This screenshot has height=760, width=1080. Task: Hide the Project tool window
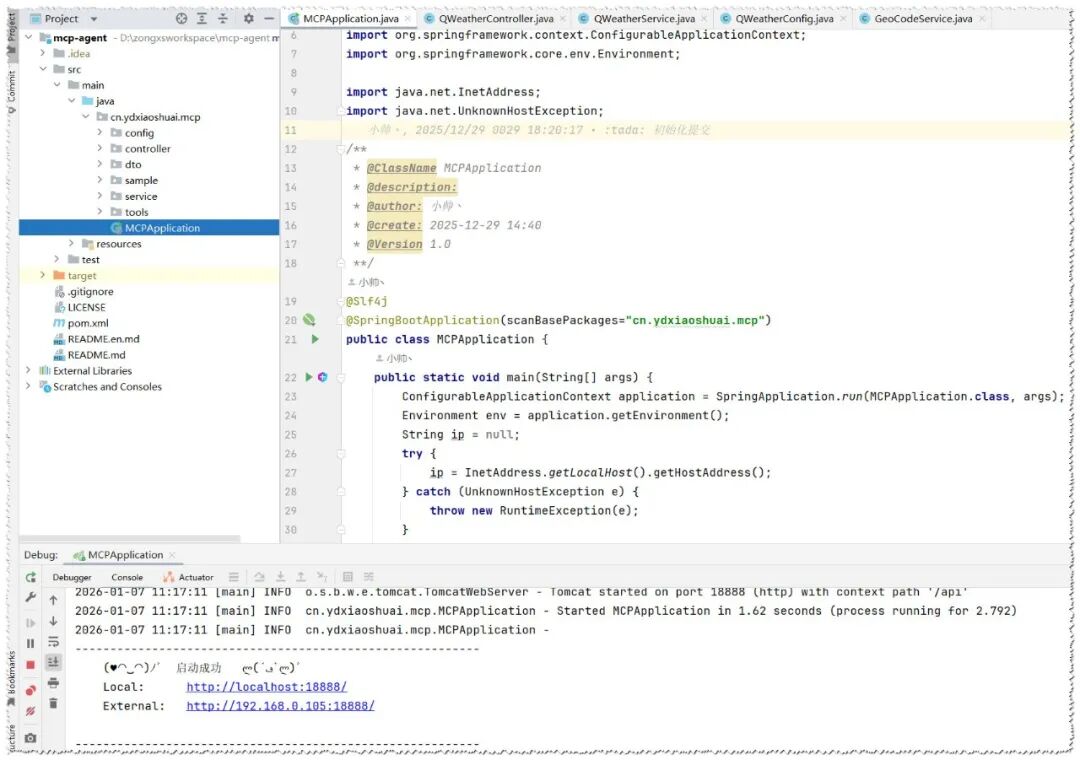pos(269,19)
